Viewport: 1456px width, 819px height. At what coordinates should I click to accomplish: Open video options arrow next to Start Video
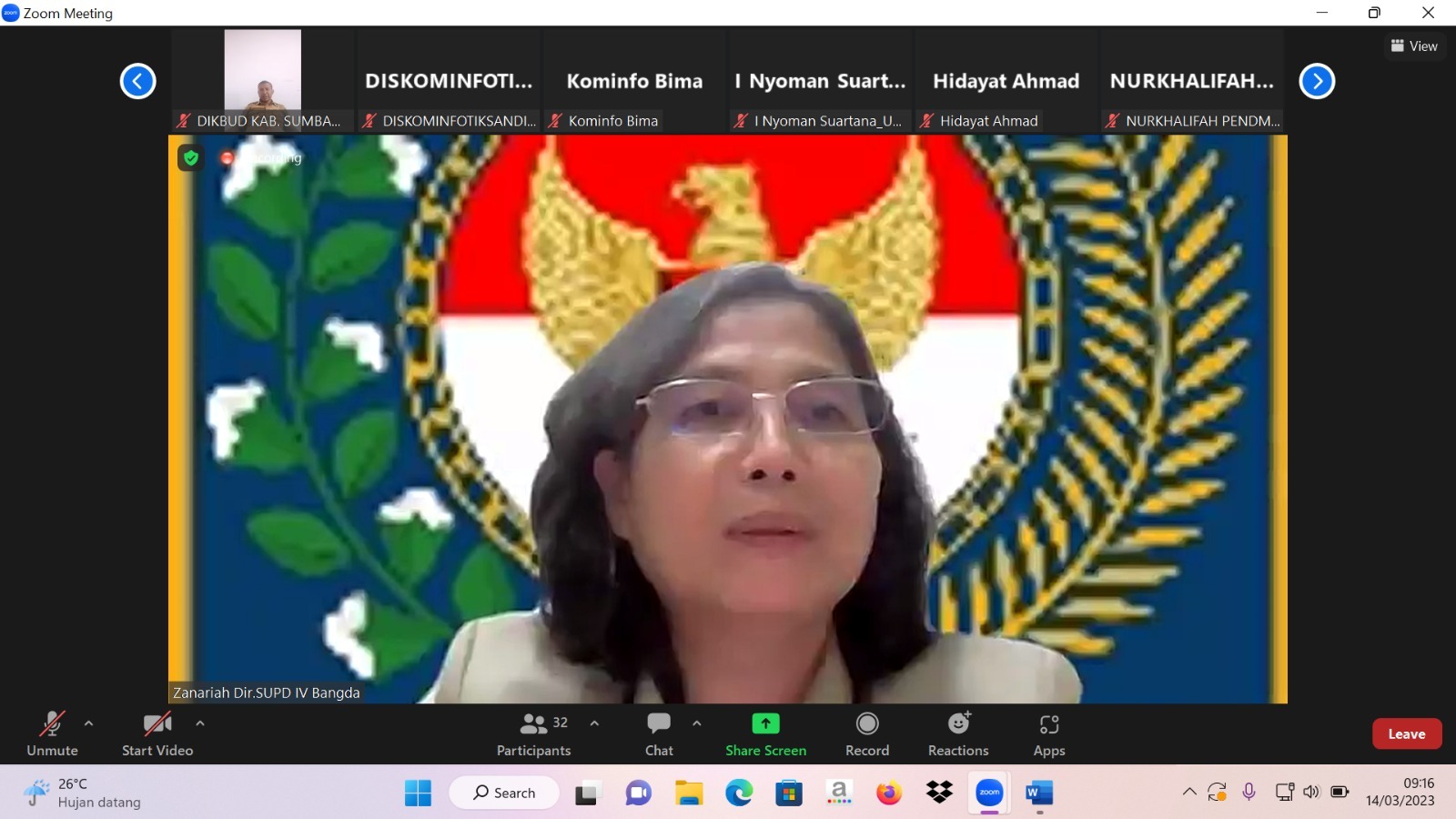200,723
